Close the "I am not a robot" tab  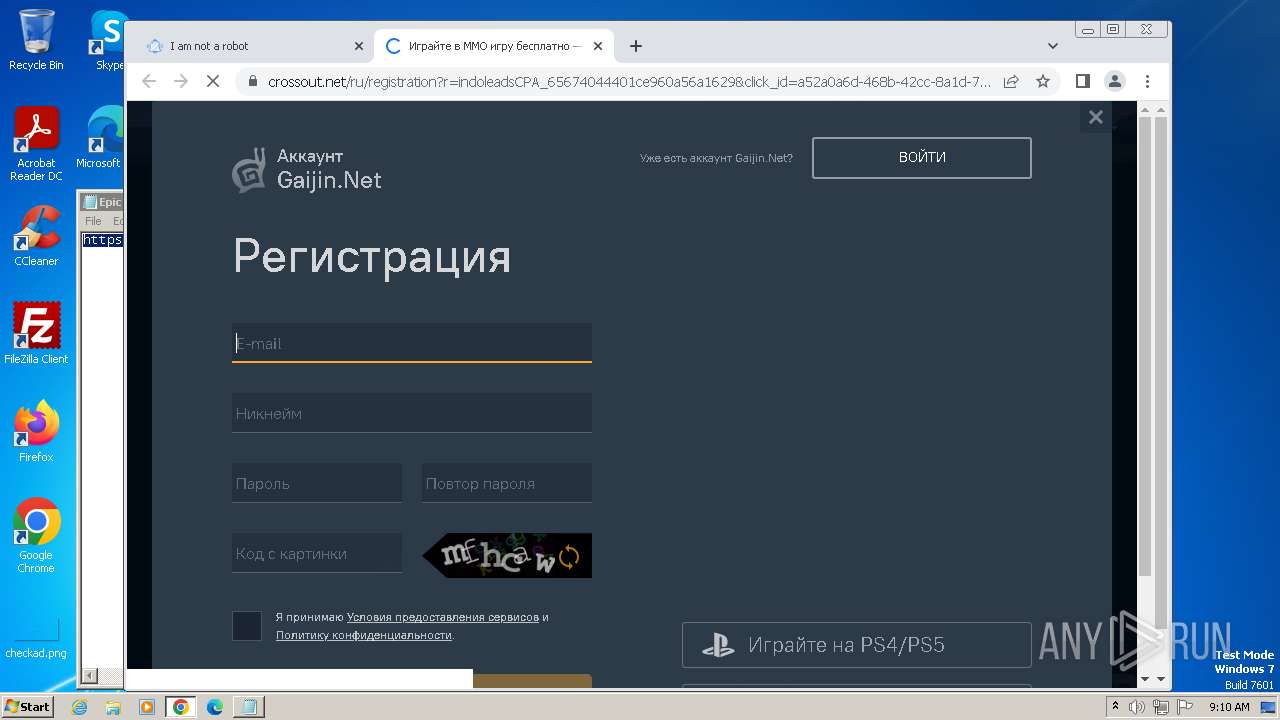(359, 46)
